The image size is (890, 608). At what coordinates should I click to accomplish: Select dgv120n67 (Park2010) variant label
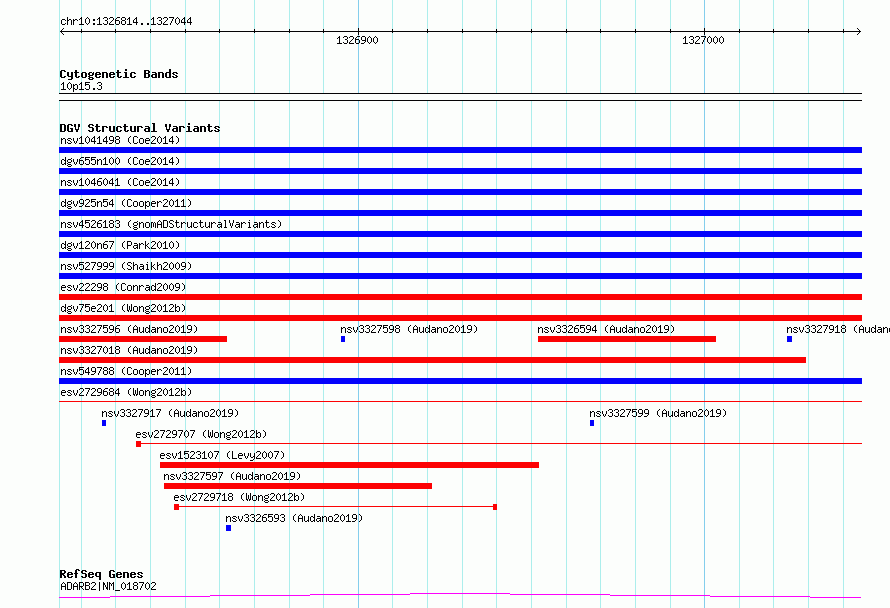click(120, 245)
